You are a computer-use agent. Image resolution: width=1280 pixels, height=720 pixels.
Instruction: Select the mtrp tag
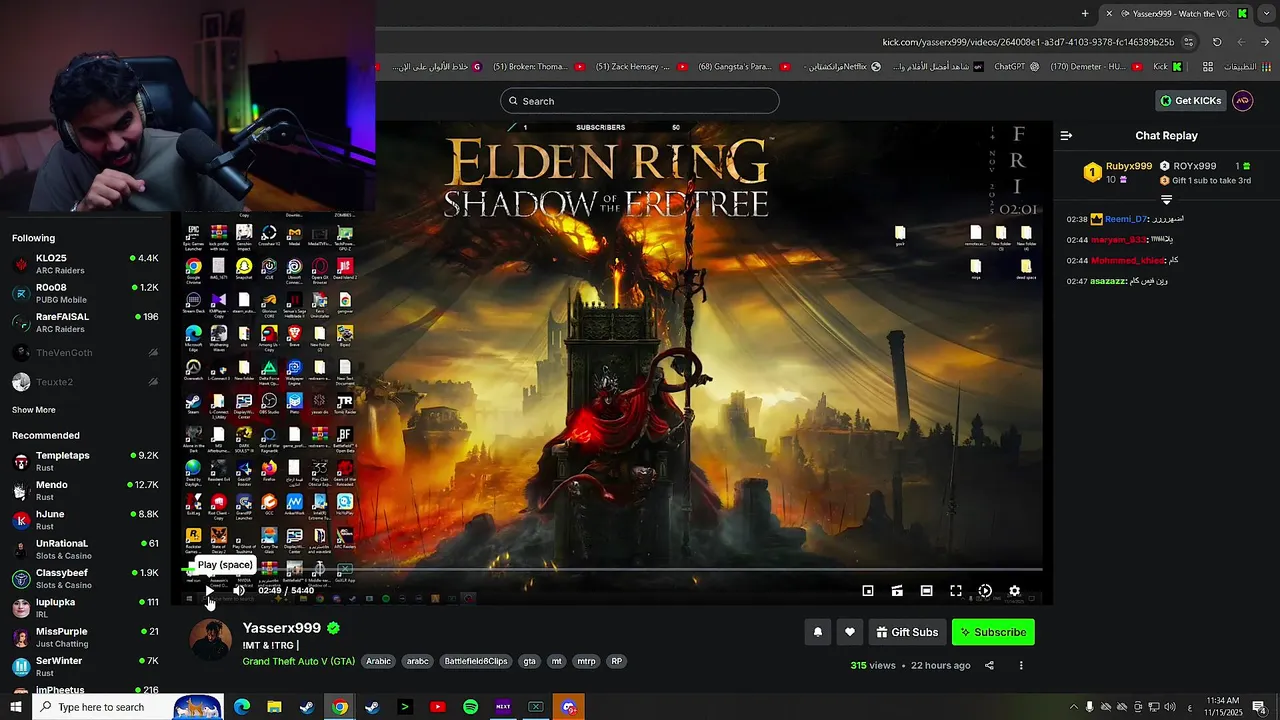click(x=586, y=661)
